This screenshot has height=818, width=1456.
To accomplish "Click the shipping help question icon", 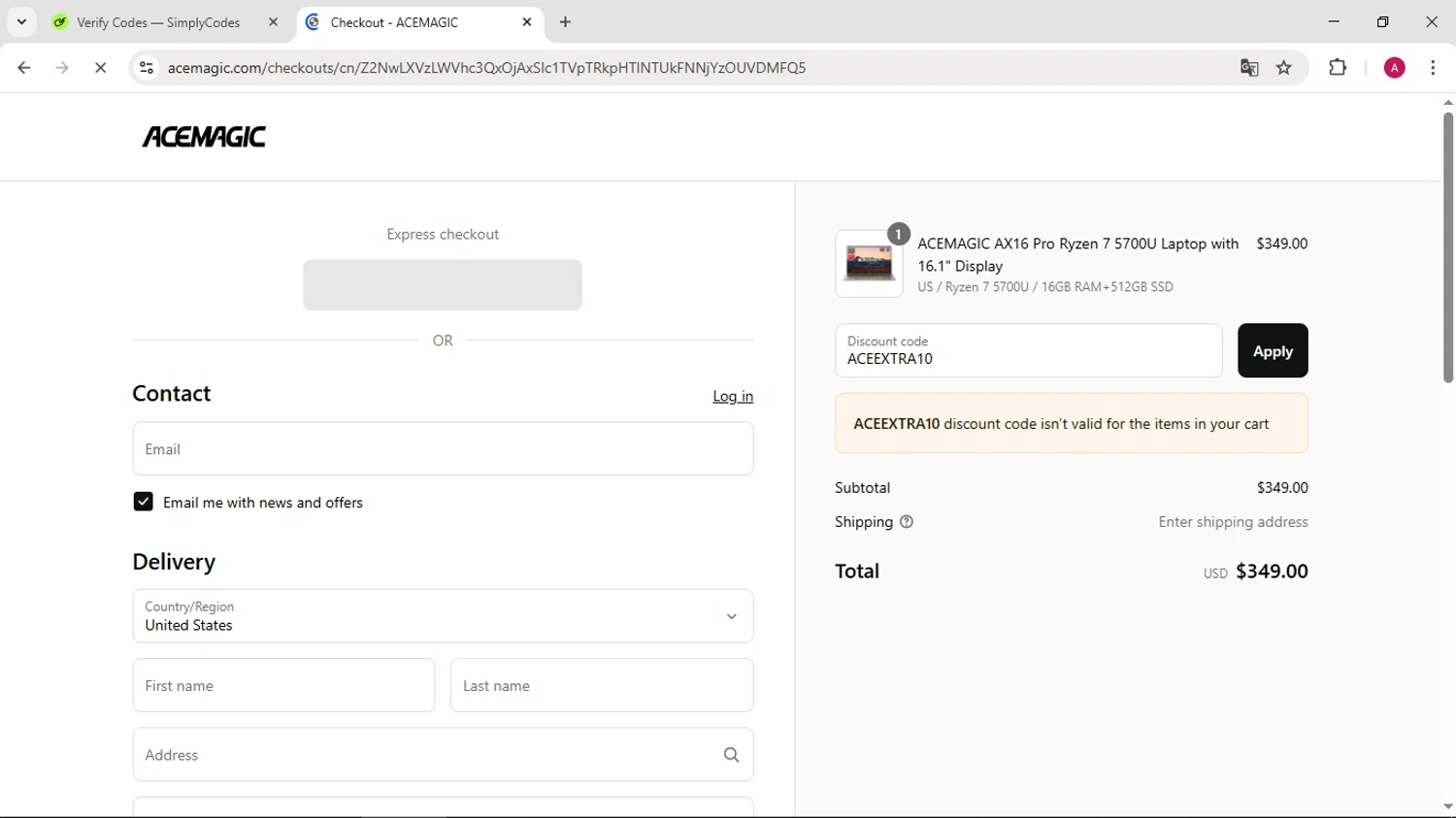I will click(907, 522).
